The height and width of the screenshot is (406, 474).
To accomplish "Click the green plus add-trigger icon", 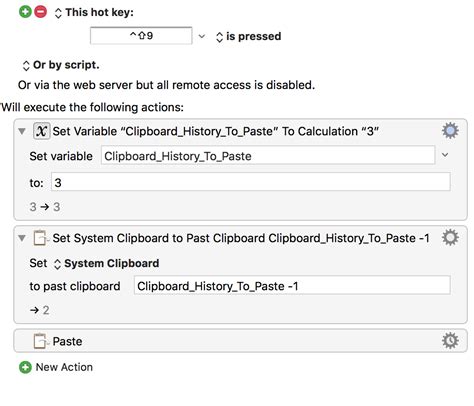I will [25, 12].
